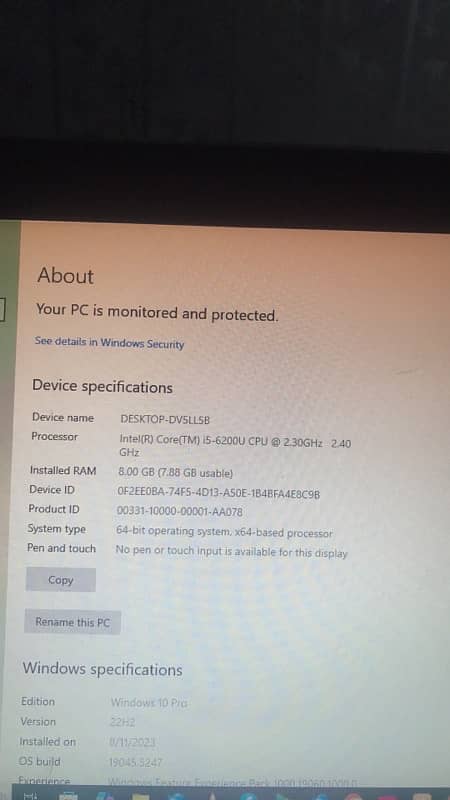The width and height of the screenshot is (450, 800).
Task: Click the Rename this PC button
Action: click(72, 622)
